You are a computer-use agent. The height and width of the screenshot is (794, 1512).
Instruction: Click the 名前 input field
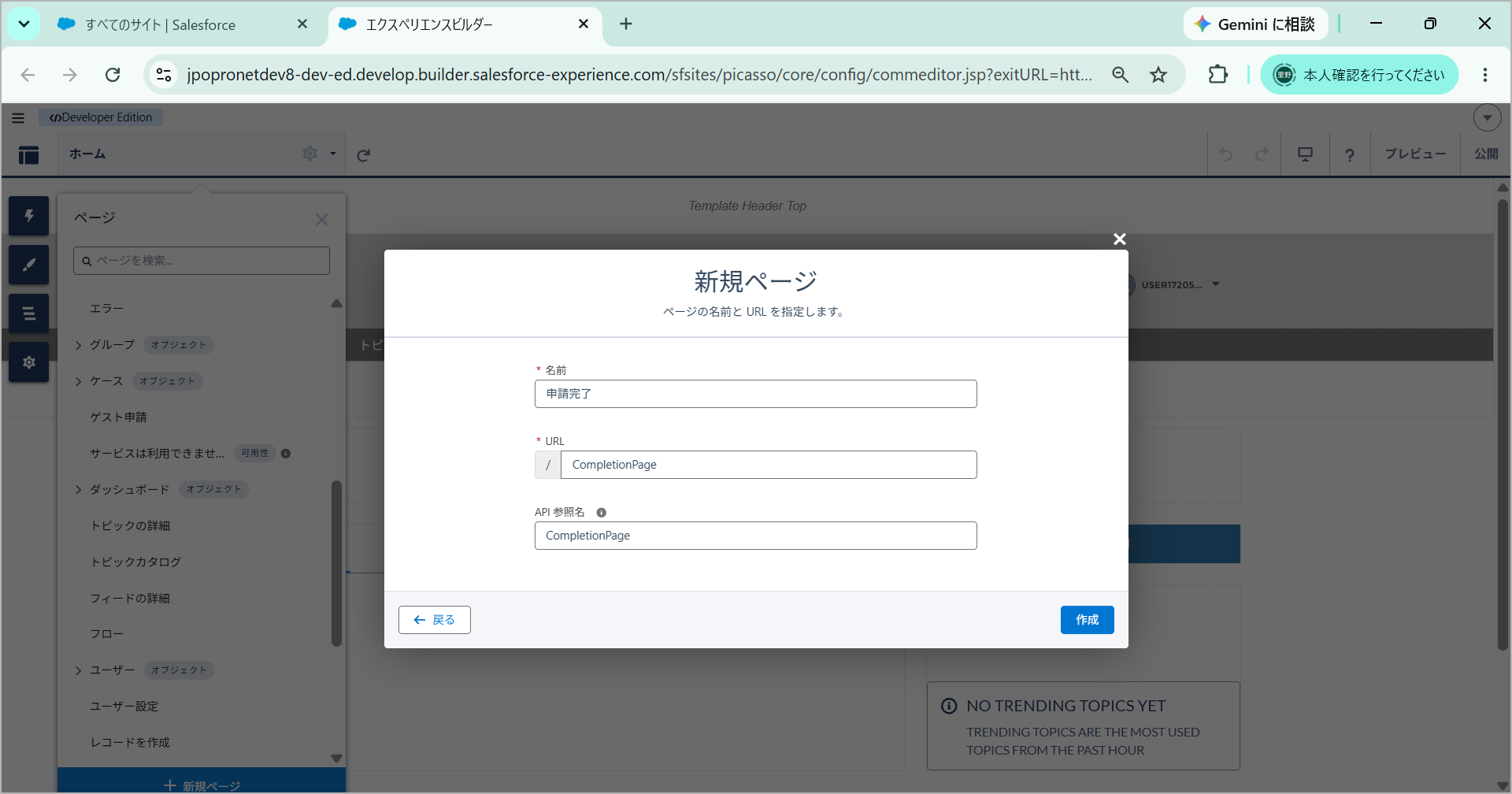tap(755, 394)
